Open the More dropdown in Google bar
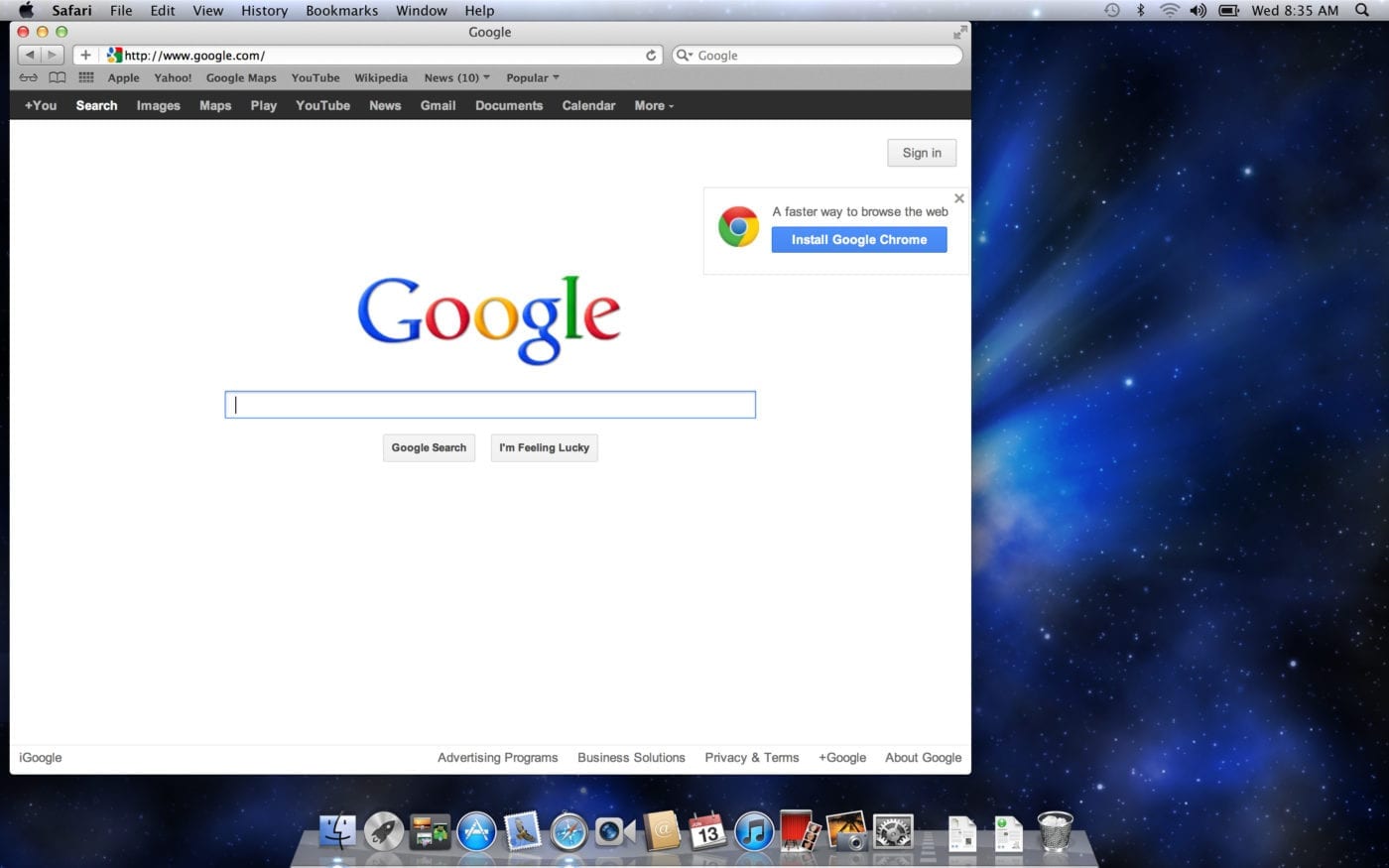Image resolution: width=1389 pixels, height=868 pixels. click(654, 105)
